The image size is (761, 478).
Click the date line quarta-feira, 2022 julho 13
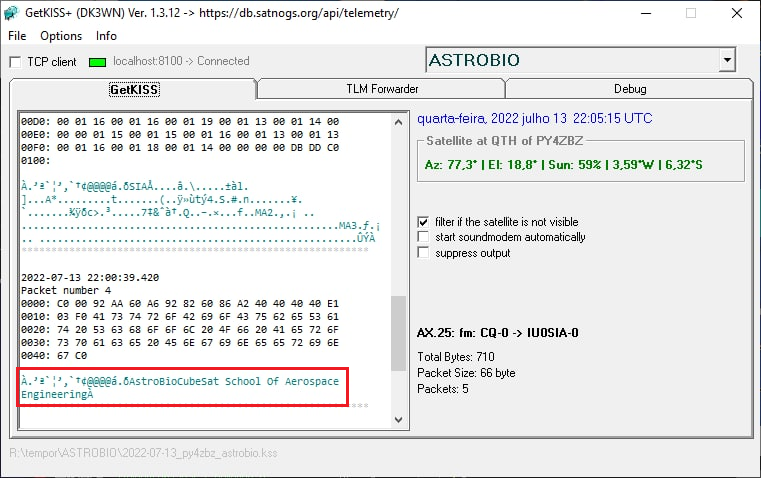[x=535, y=118]
